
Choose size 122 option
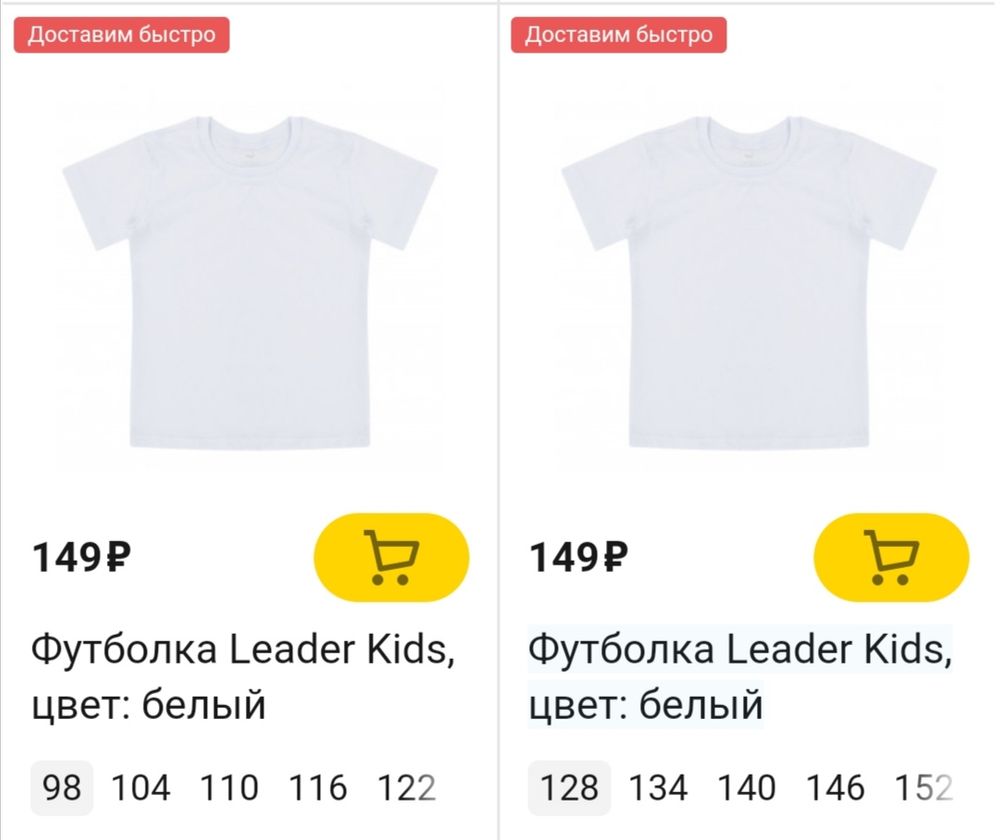[406, 788]
